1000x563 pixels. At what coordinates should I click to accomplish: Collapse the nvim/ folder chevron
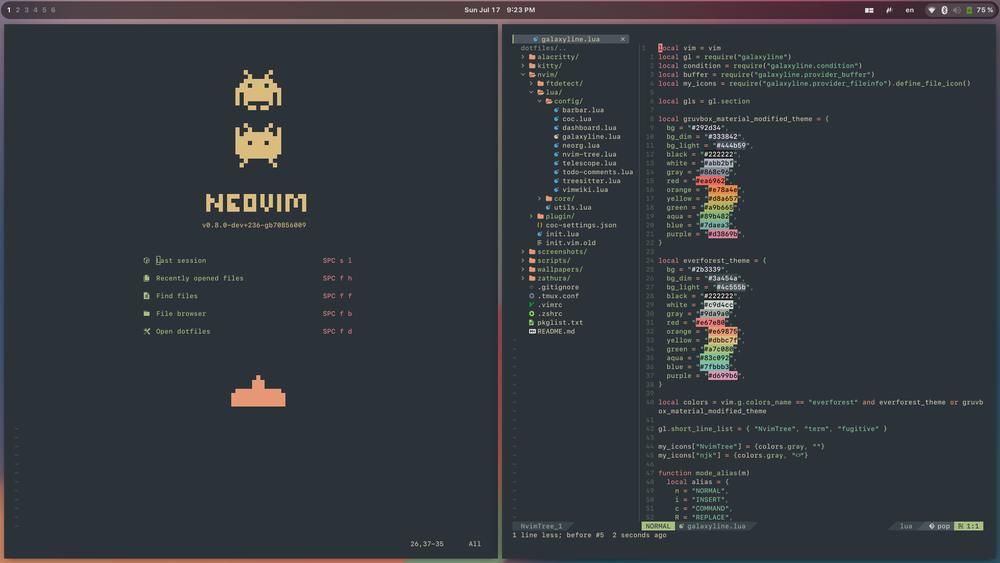523,75
